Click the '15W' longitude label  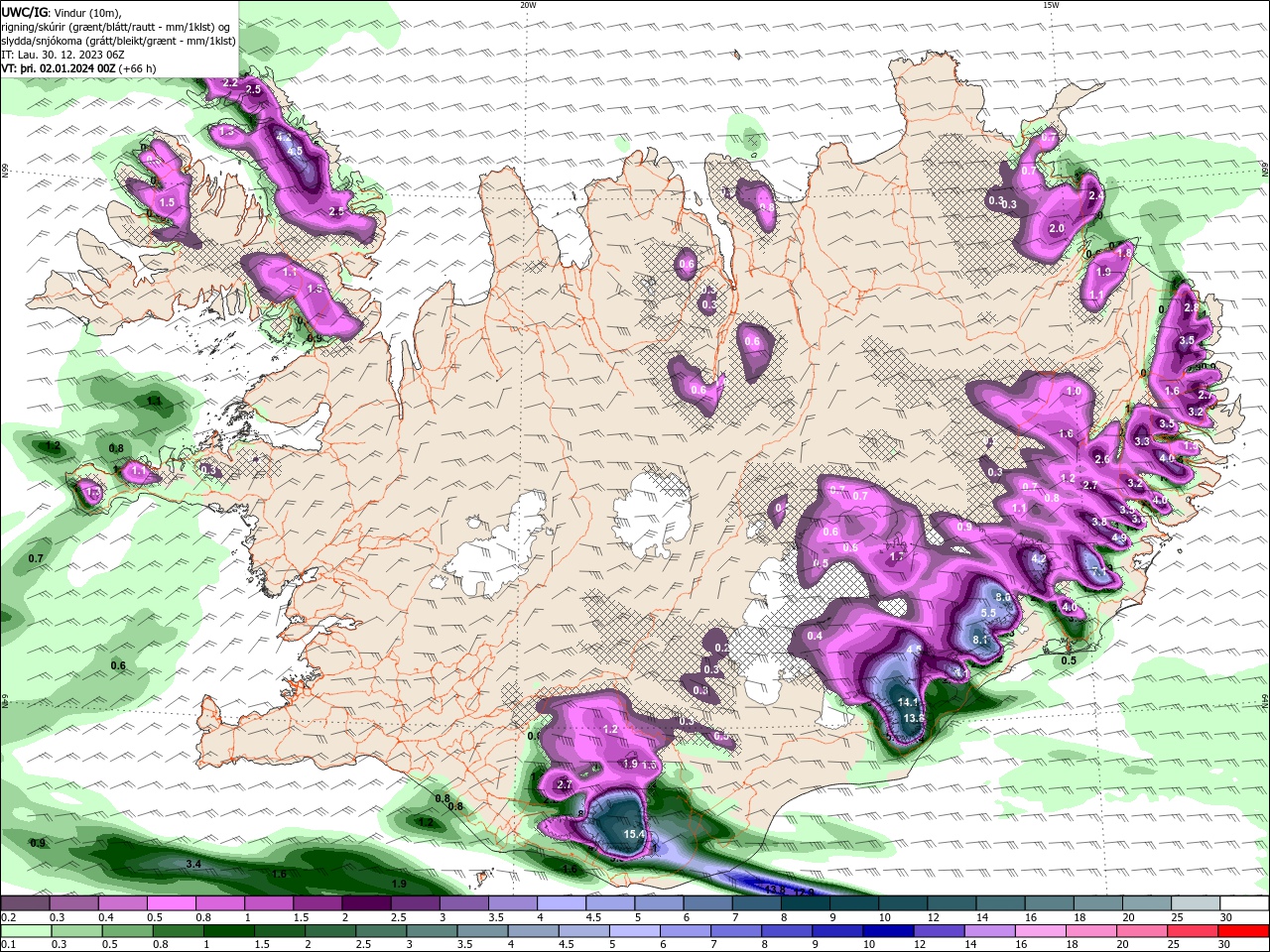1051,4
